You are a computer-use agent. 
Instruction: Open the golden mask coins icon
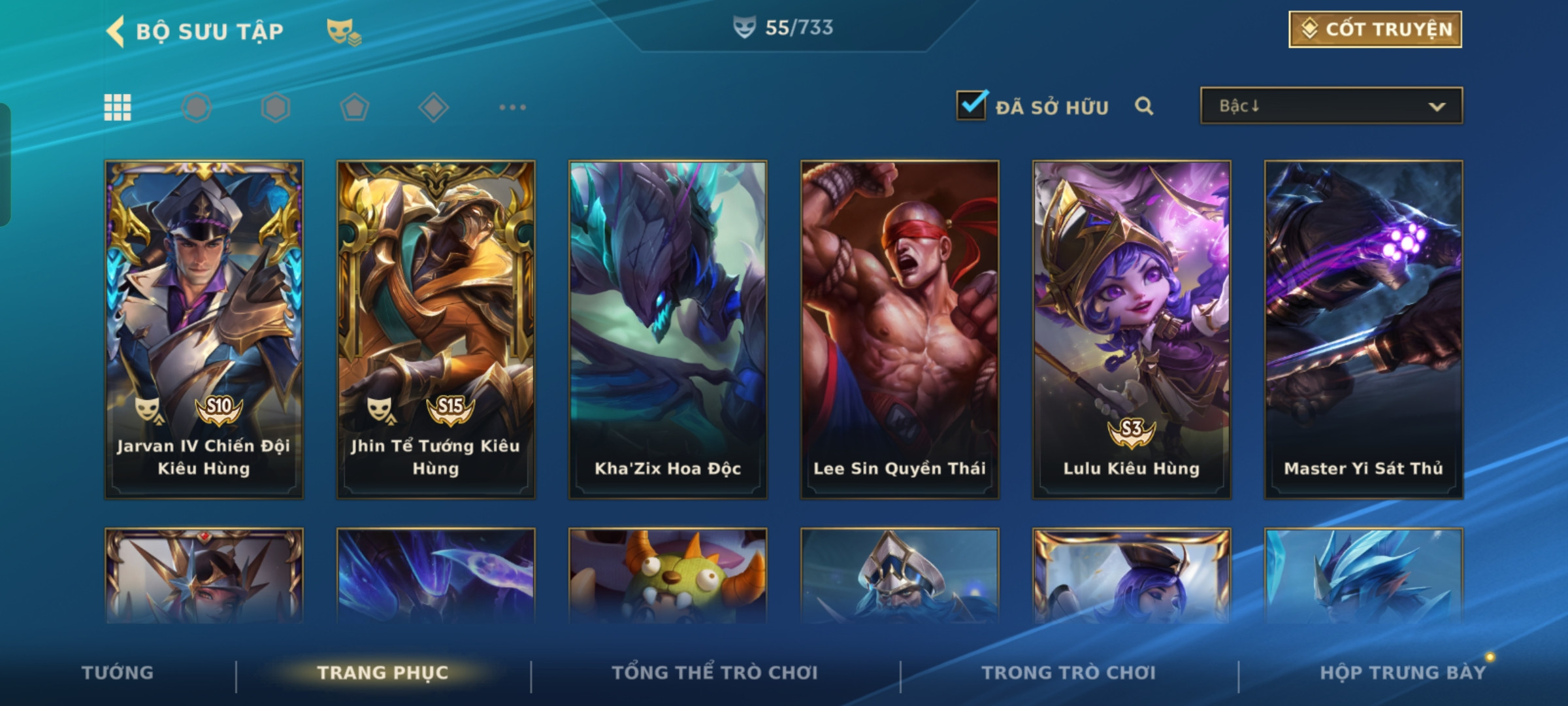[344, 31]
